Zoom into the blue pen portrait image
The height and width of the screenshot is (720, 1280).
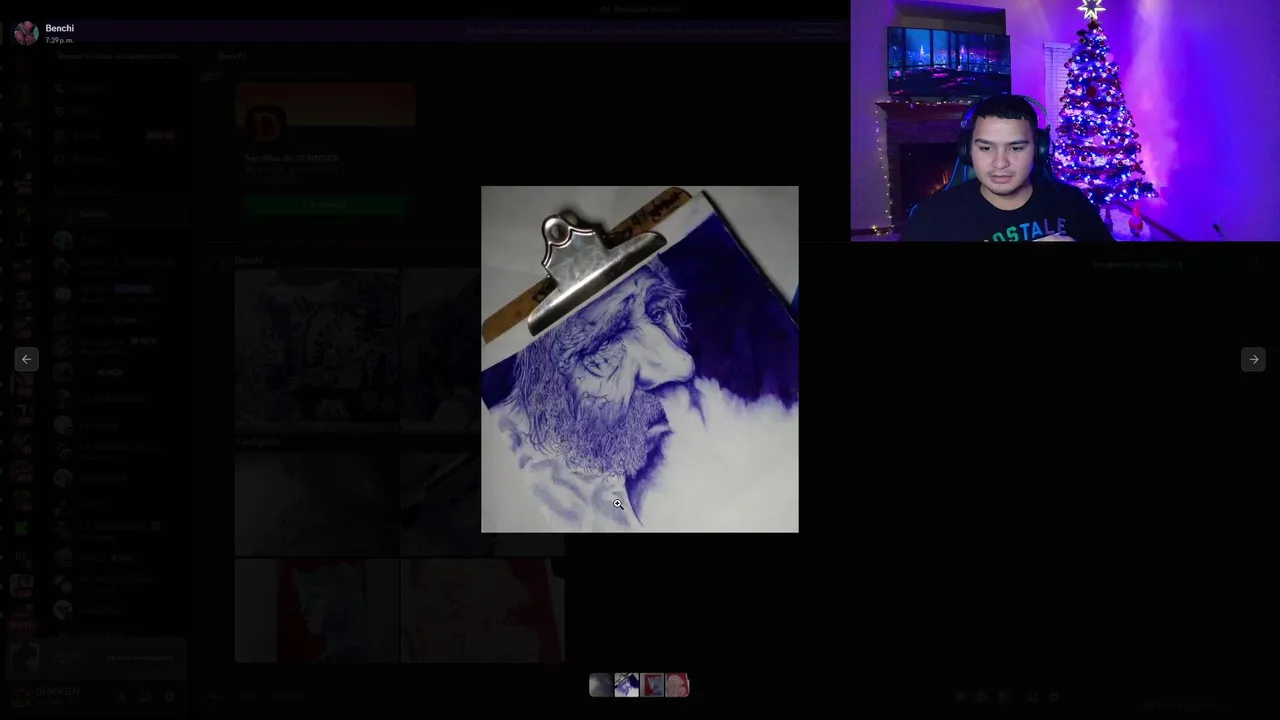pyautogui.click(x=640, y=359)
